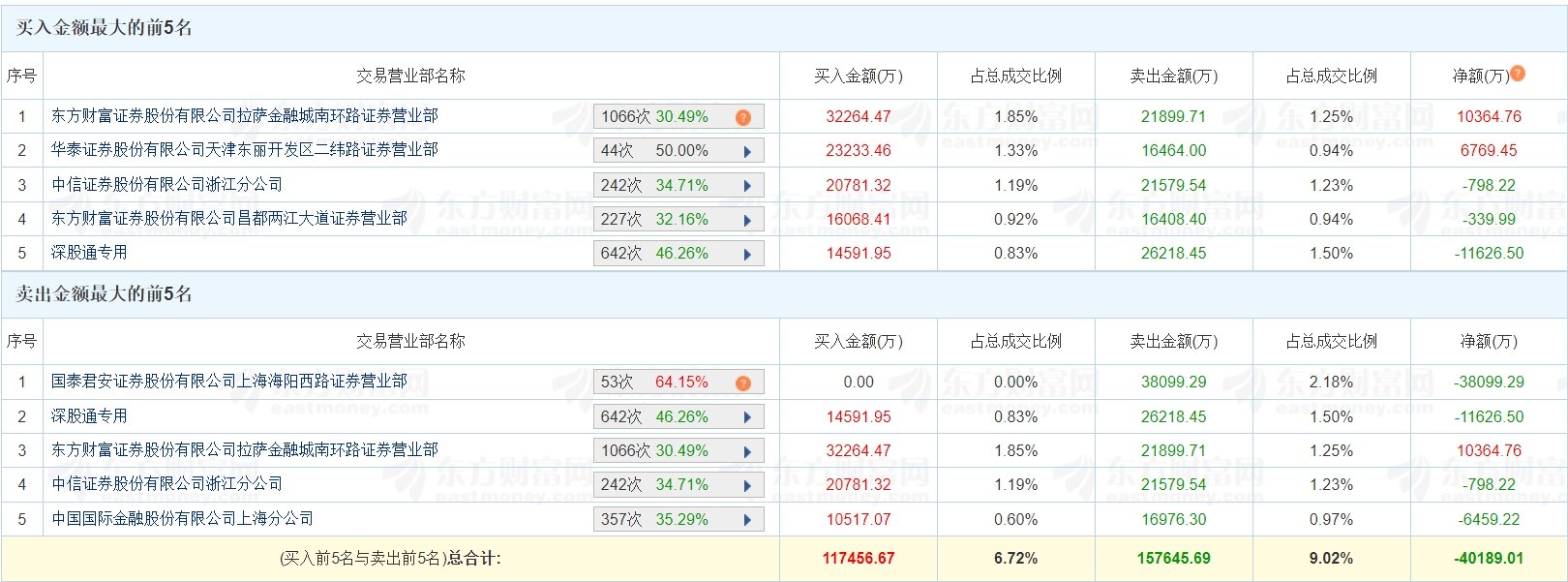Click the buy amount 23233.46

(859, 151)
